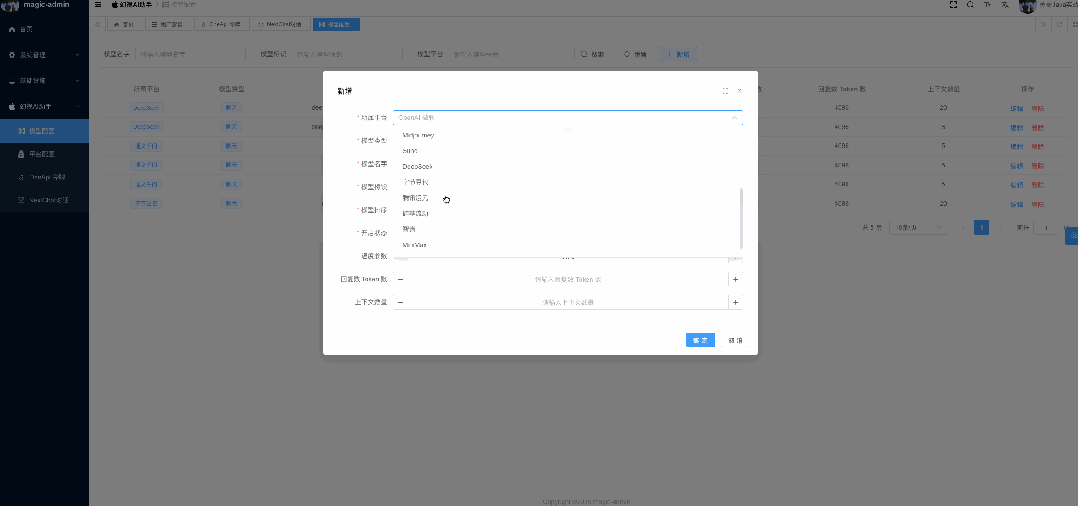Close the 新增 dialog with the X icon
The image size is (1078, 506).
(x=740, y=91)
